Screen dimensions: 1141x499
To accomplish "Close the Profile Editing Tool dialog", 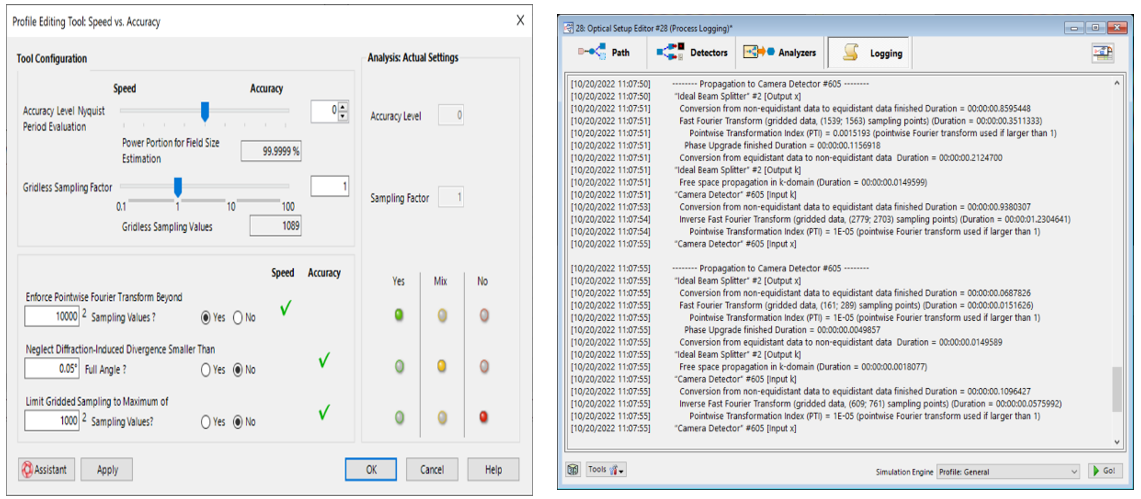I will coord(520,21).
